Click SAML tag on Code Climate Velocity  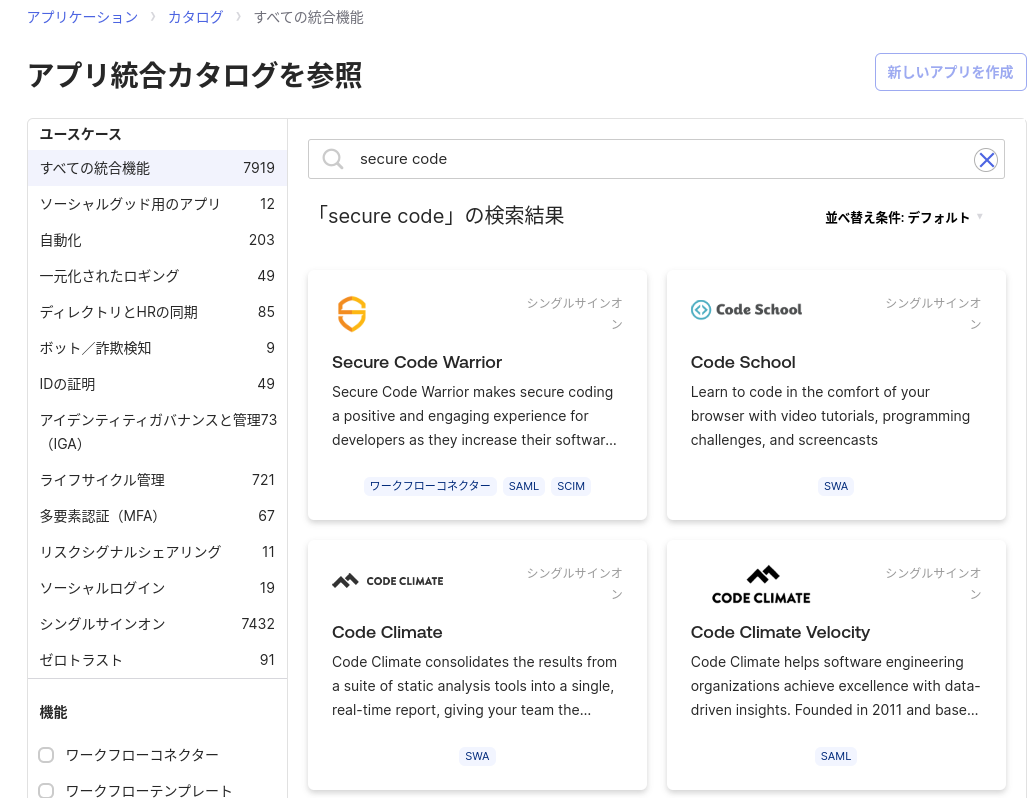pyautogui.click(x=836, y=756)
